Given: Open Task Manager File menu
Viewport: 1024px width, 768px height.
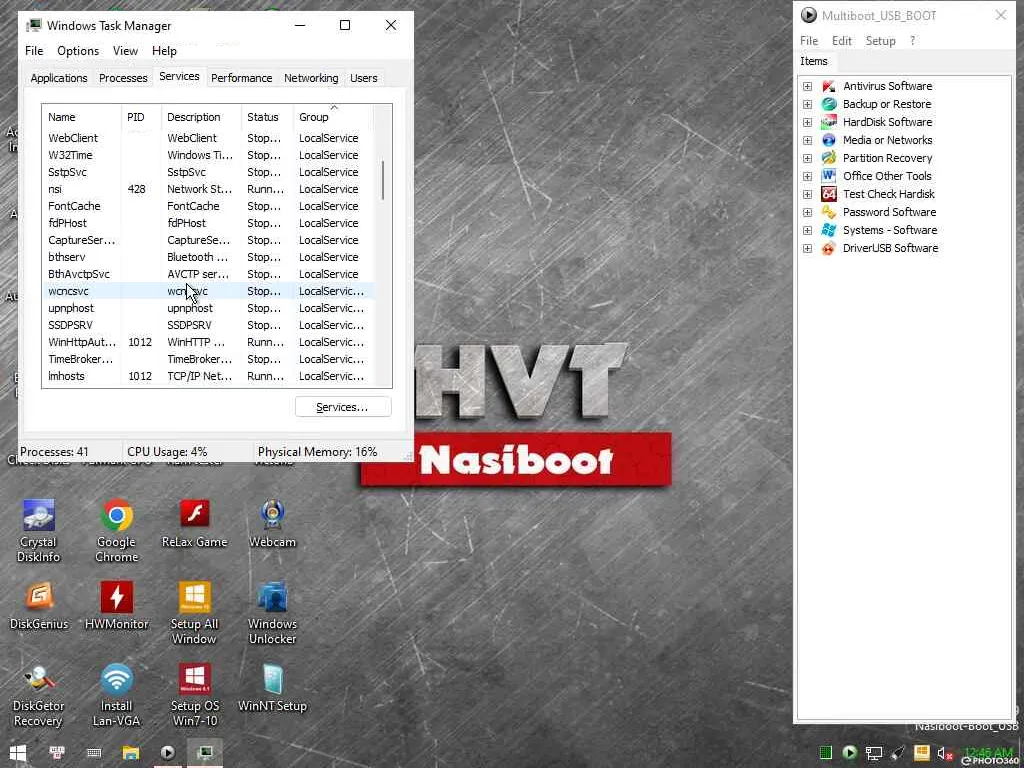Looking at the screenshot, I should pos(34,51).
